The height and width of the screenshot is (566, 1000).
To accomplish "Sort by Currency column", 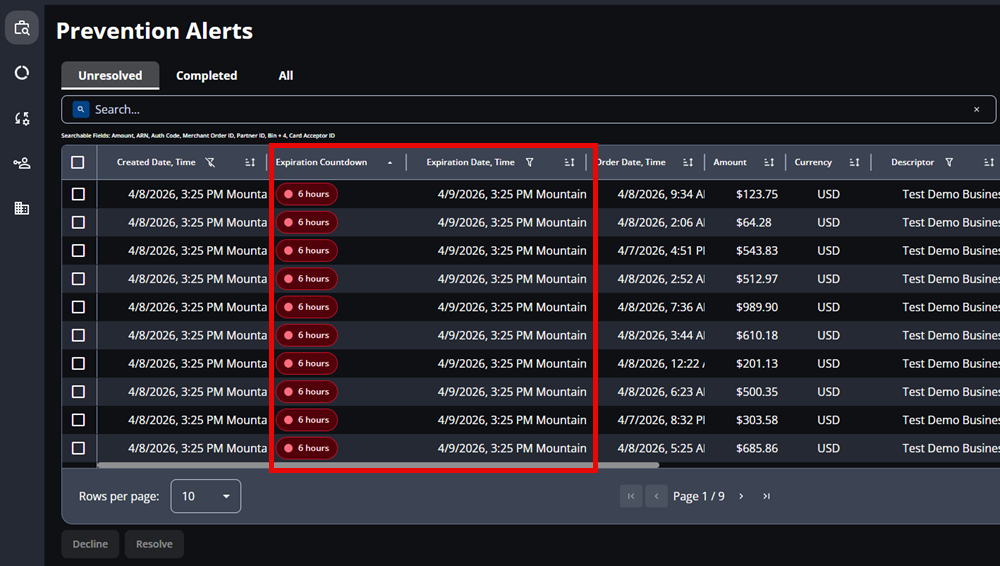I will 855,162.
